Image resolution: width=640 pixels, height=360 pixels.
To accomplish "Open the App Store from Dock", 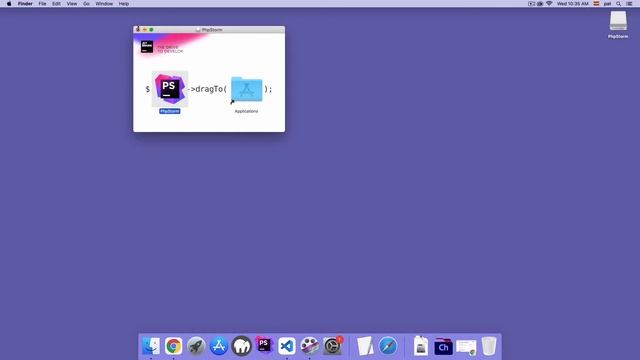I will [x=219, y=346].
